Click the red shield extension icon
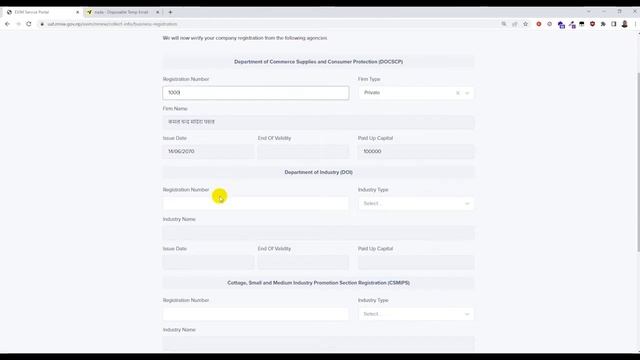The image size is (640, 360). (x=593, y=24)
